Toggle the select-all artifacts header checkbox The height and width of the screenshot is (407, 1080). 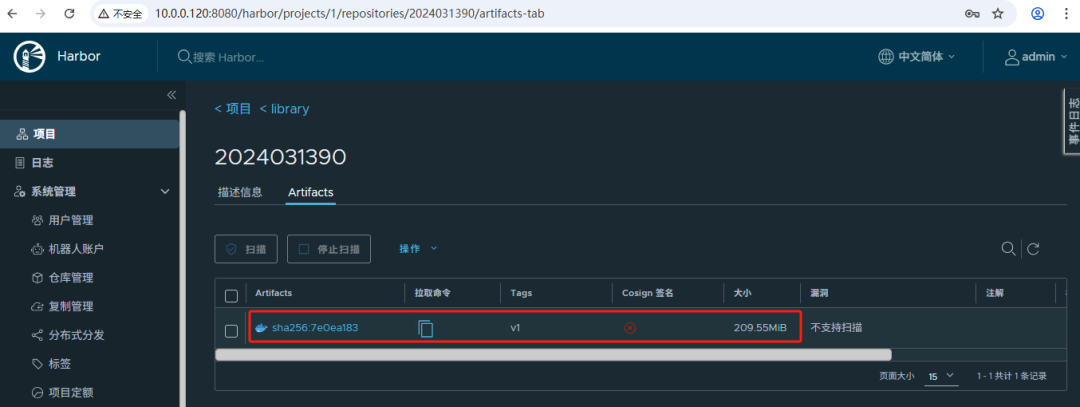point(232,295)
